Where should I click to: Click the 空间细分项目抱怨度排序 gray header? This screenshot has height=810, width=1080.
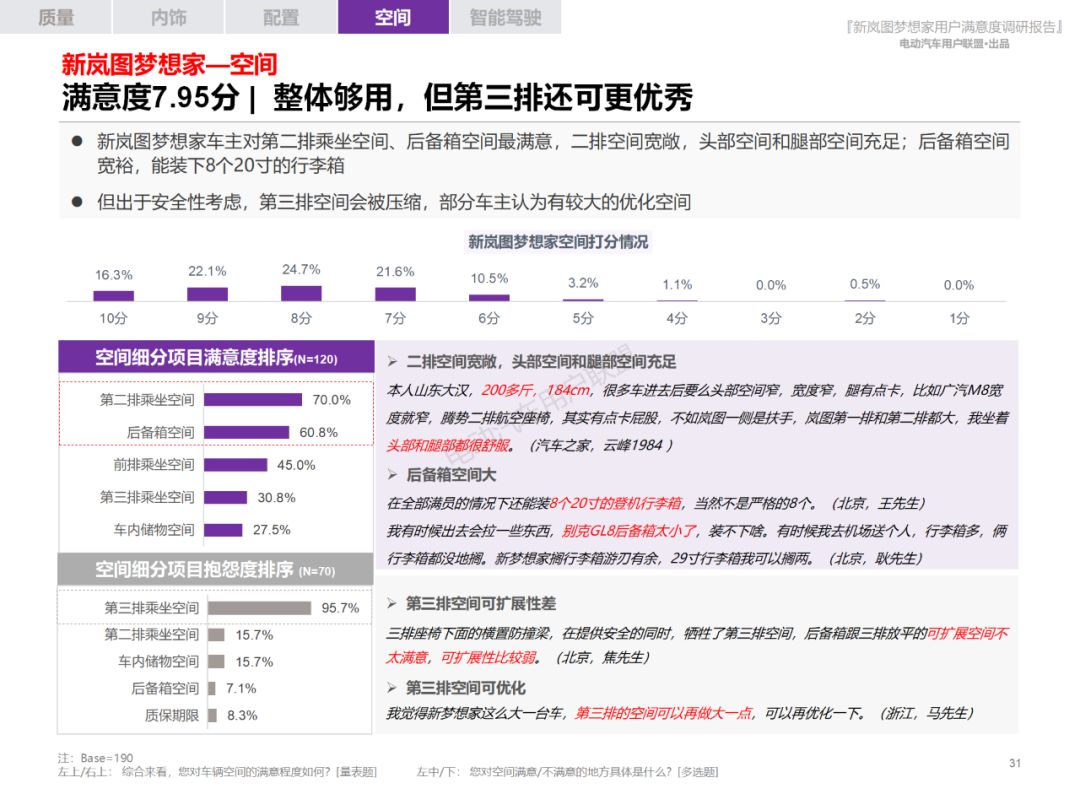(x=215, y=570)
